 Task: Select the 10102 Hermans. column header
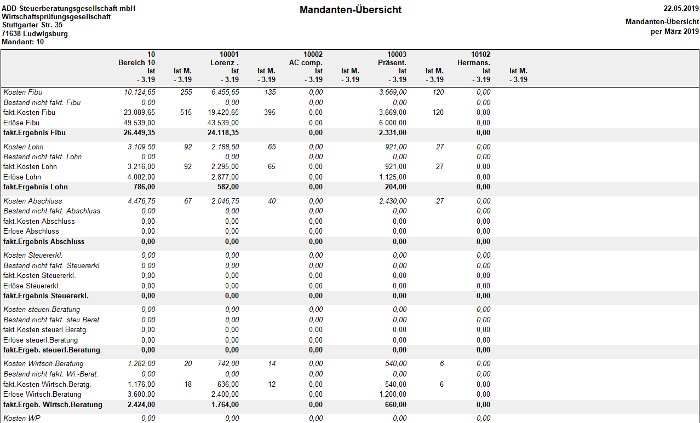click(473, 58)
